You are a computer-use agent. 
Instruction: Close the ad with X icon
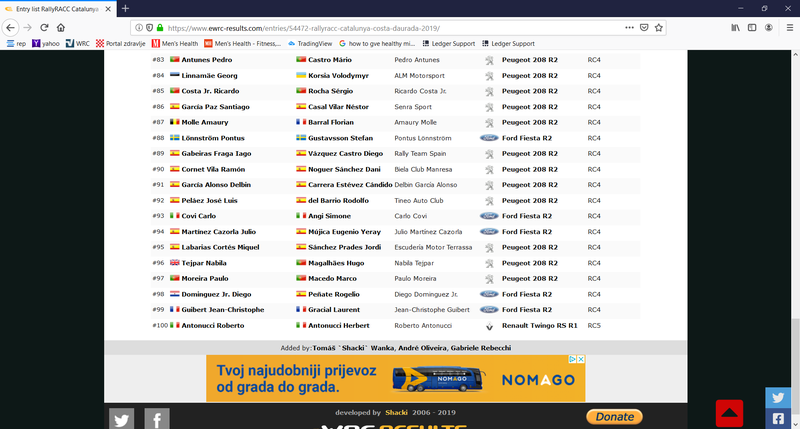point(581,359)
